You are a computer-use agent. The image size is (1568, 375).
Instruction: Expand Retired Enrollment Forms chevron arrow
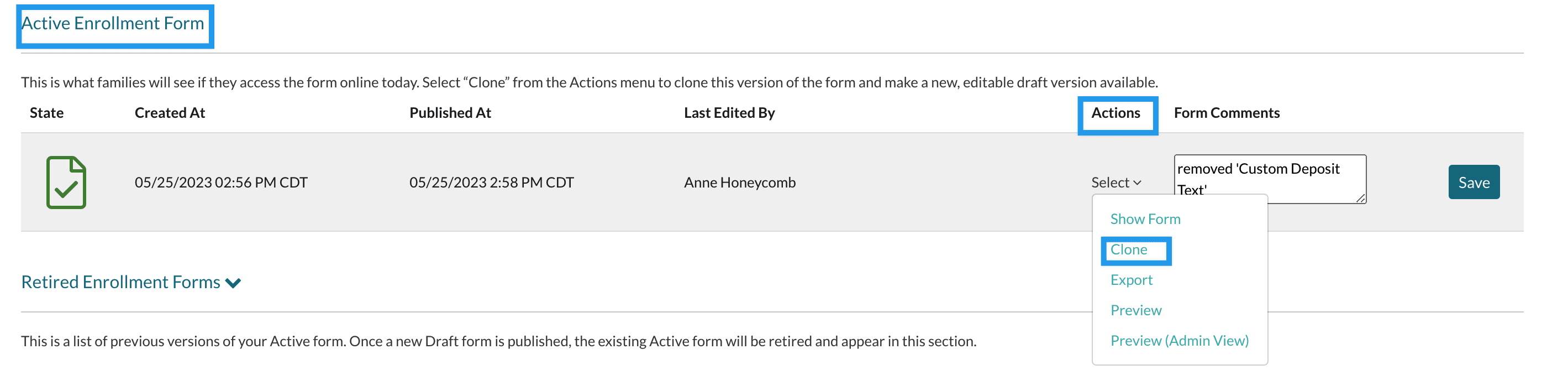point(233,283)
